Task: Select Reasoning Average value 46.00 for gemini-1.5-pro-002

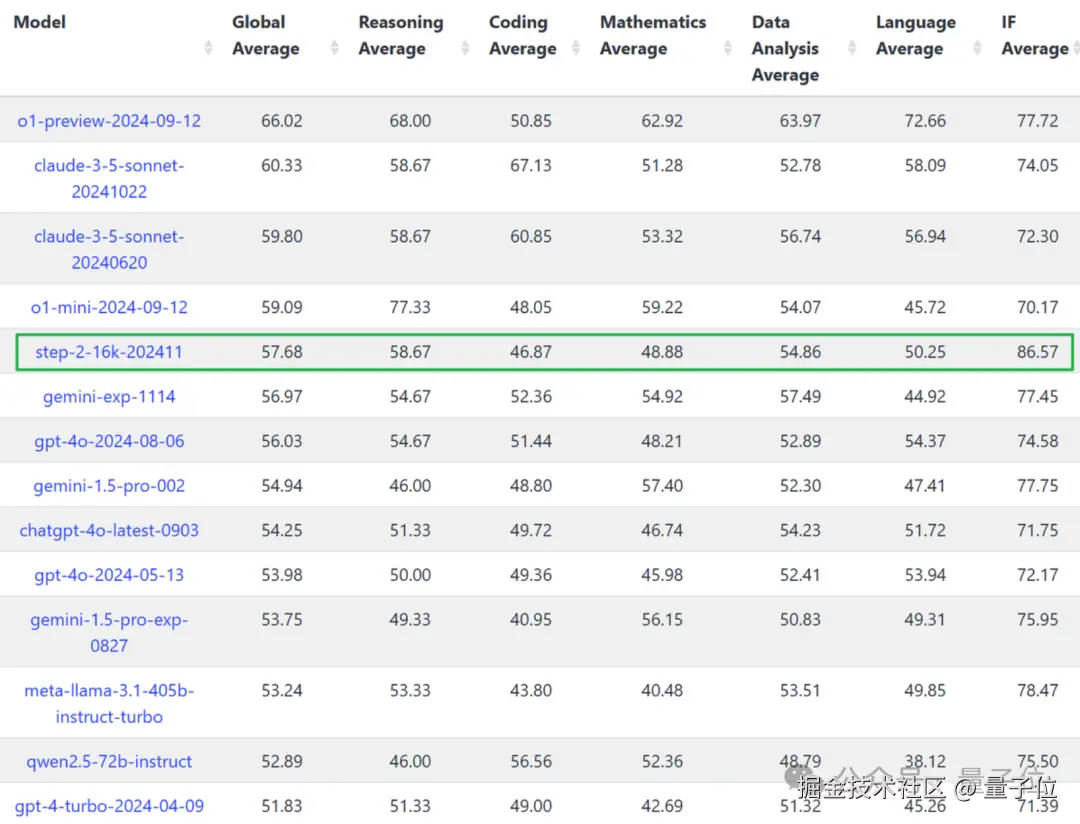Action: tap(410, 486)
